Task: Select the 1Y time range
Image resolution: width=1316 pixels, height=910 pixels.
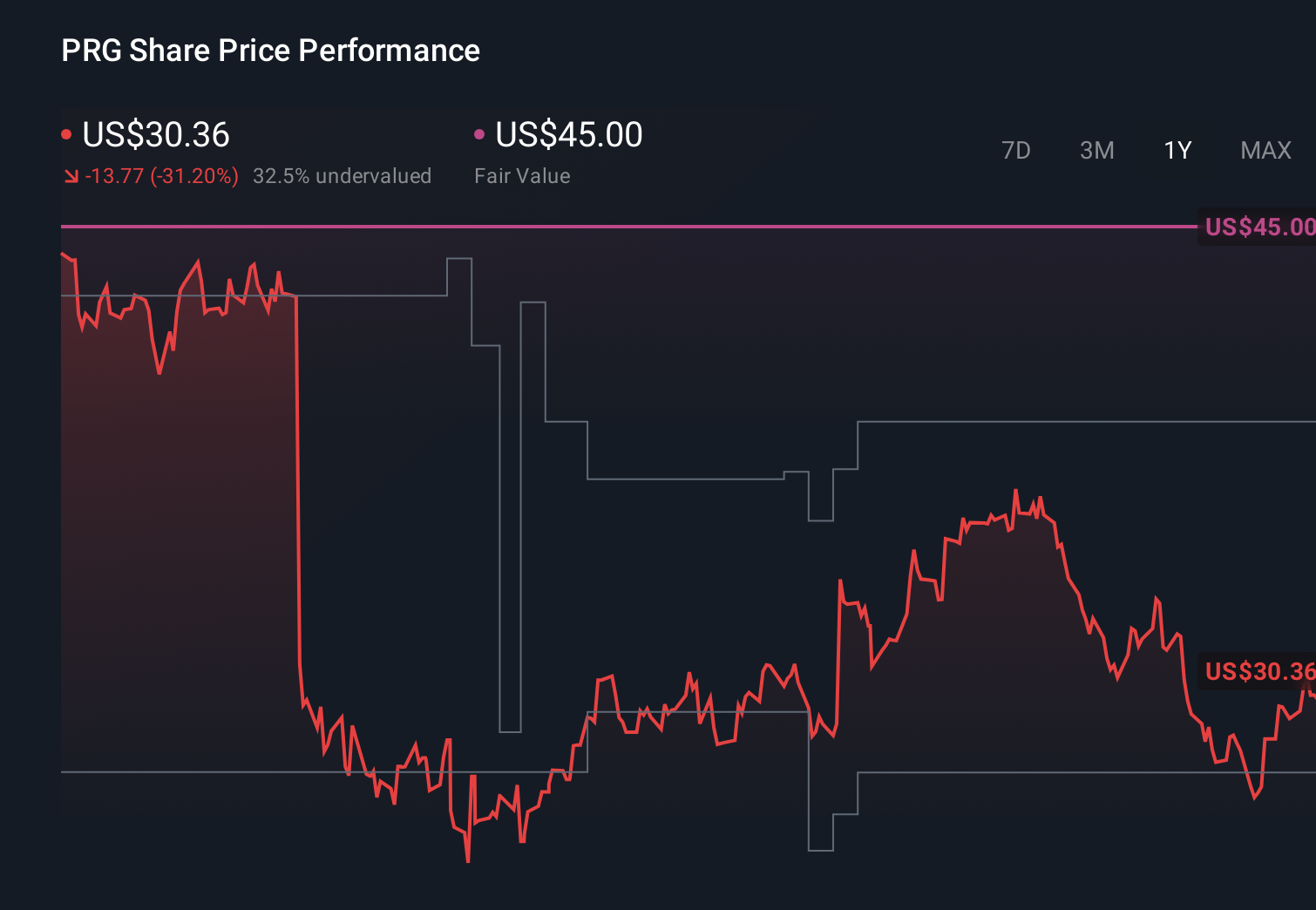Action: click(x=1177, y=150)
